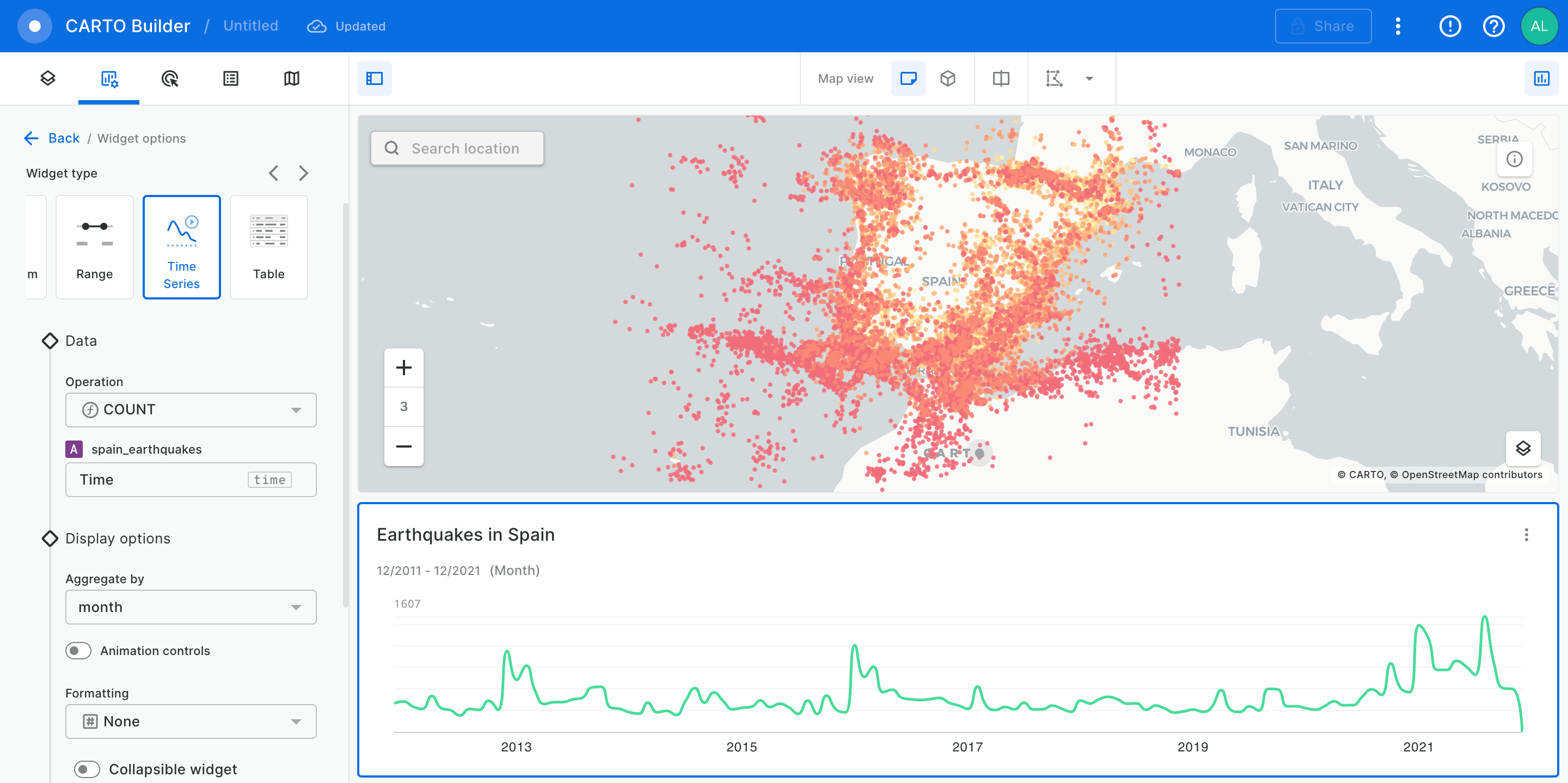The width and height of the screenshot is (1568, 783).
Task: Toggle the left sidebar panel icon
Action: pos(375,78)
